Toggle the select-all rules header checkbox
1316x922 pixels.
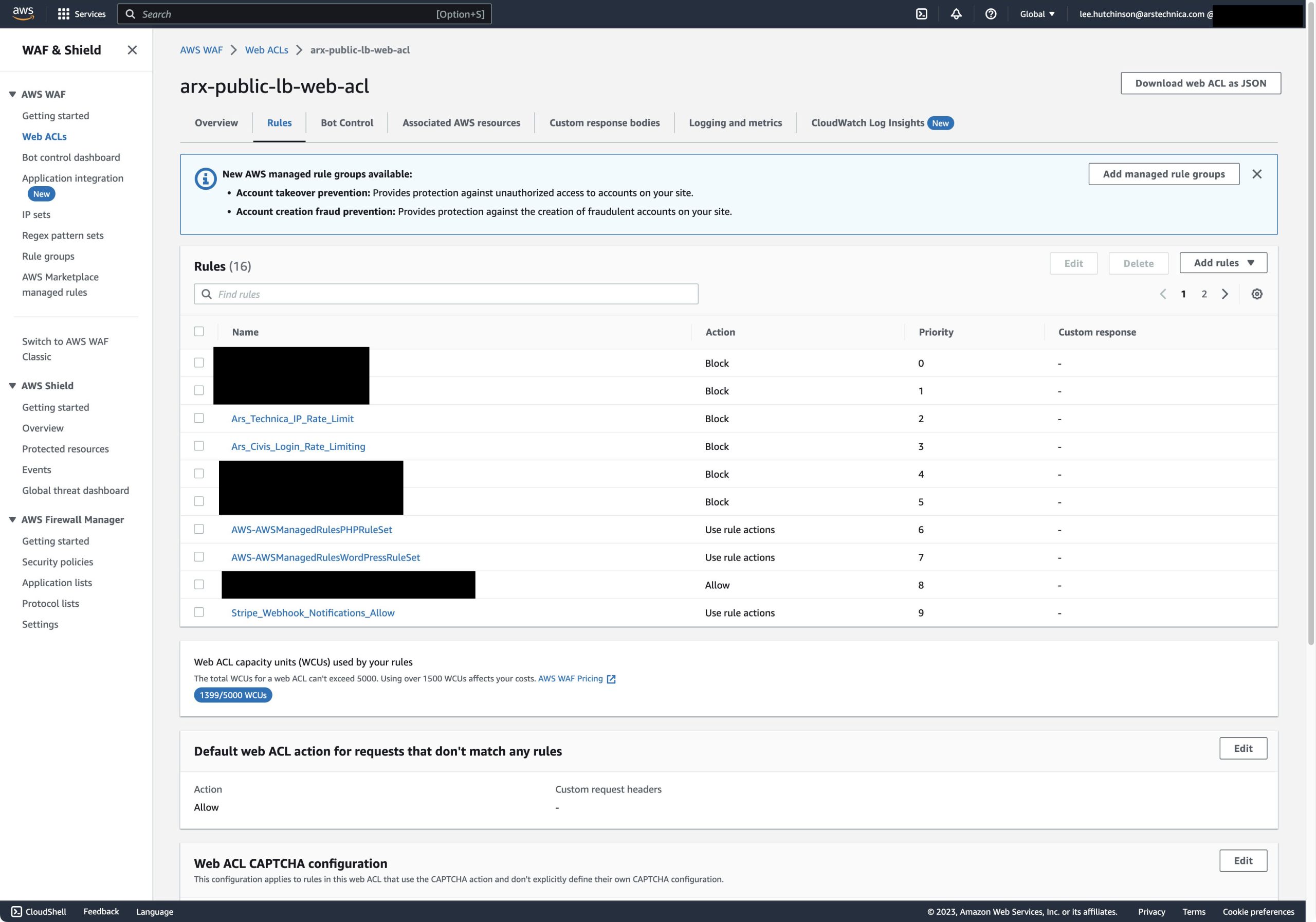click(x=199, y=331)
